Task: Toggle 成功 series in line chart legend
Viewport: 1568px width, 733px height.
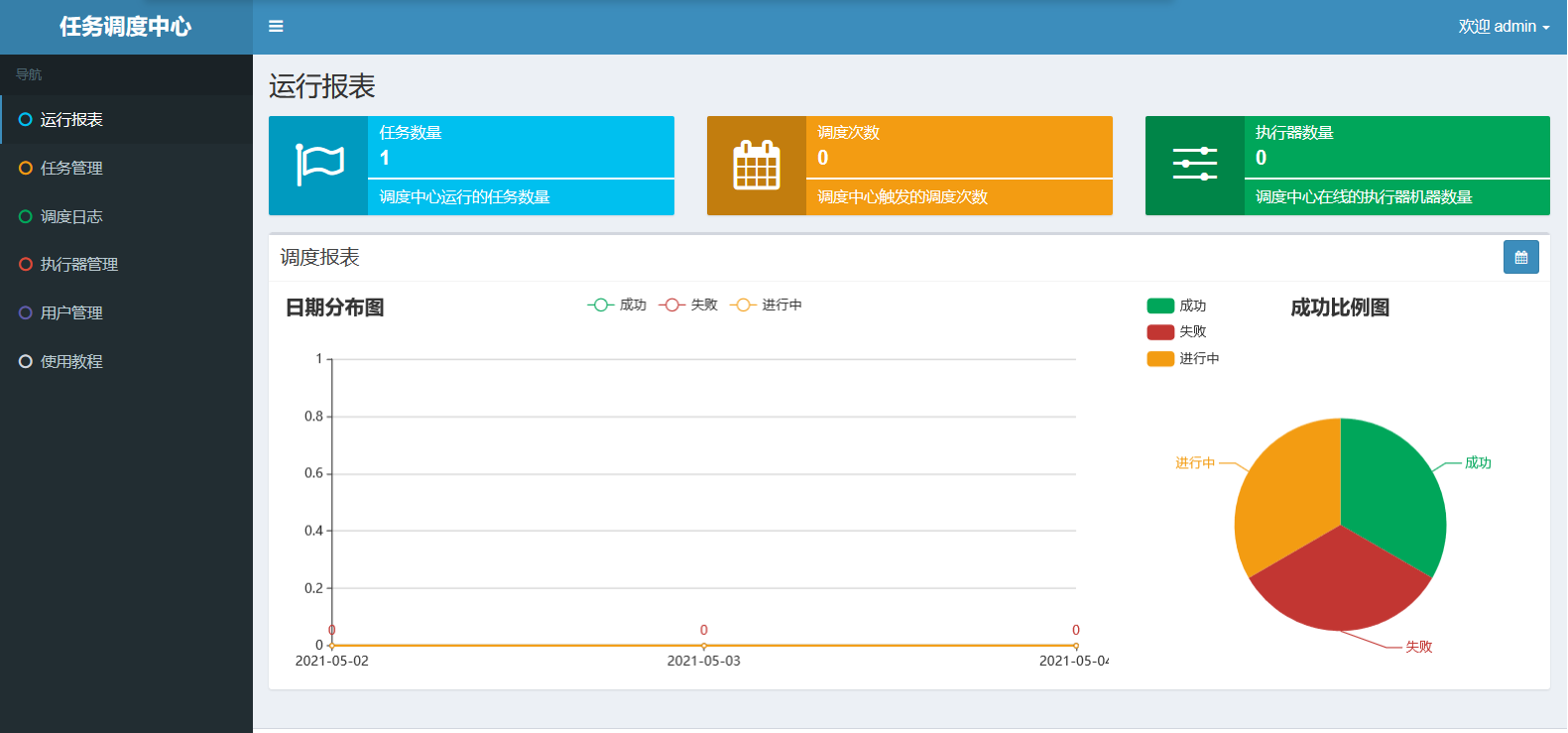Action: coord(617,305)
